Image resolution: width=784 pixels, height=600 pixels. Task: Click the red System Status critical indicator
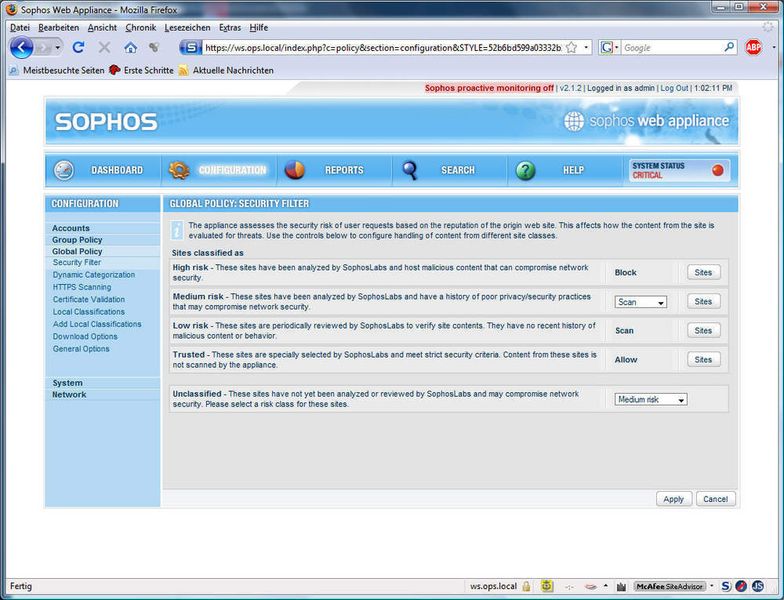coord(718,170)
